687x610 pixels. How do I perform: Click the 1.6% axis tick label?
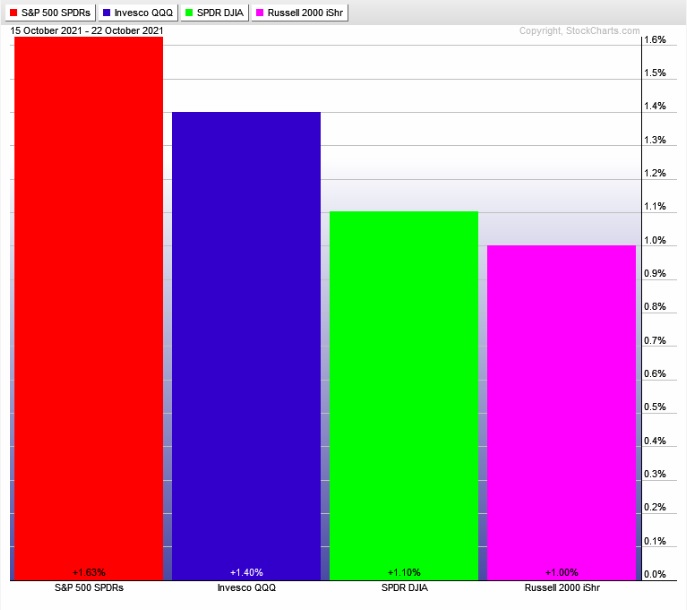[655, 39]
